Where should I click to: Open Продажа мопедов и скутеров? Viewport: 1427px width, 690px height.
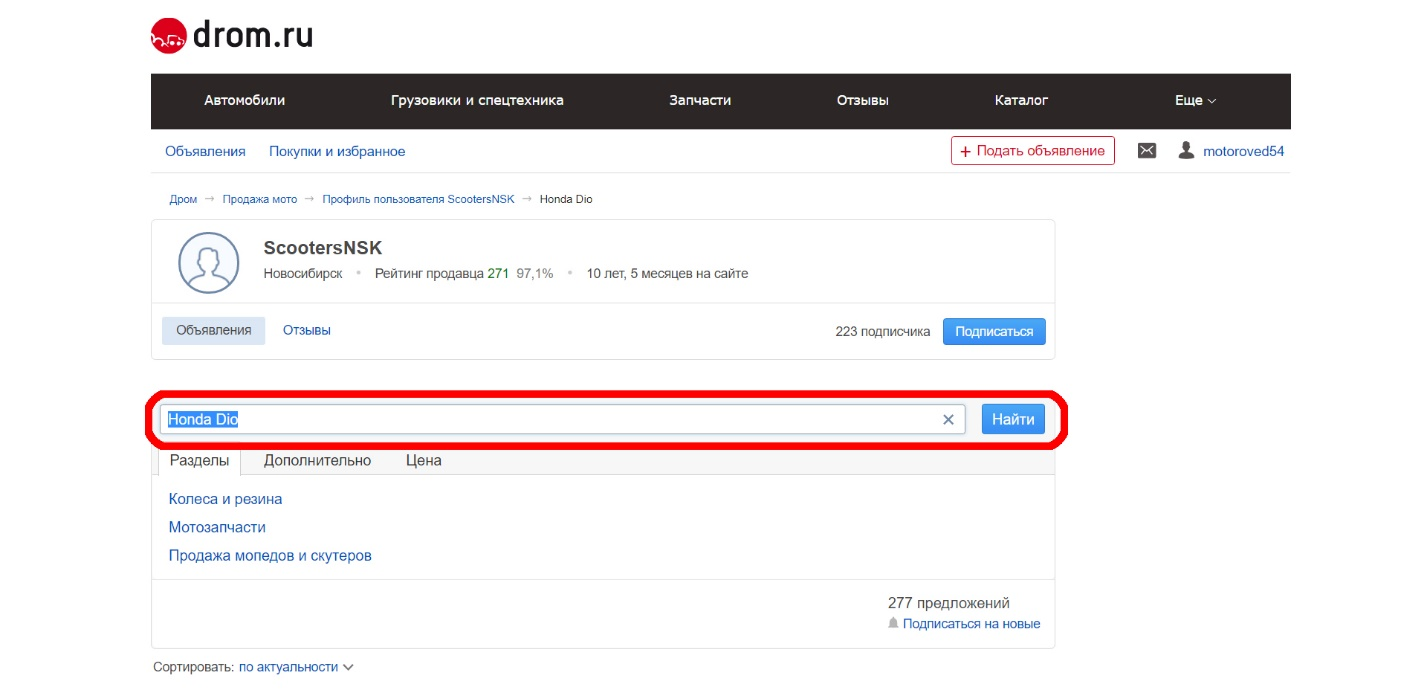tap(270, 555)
